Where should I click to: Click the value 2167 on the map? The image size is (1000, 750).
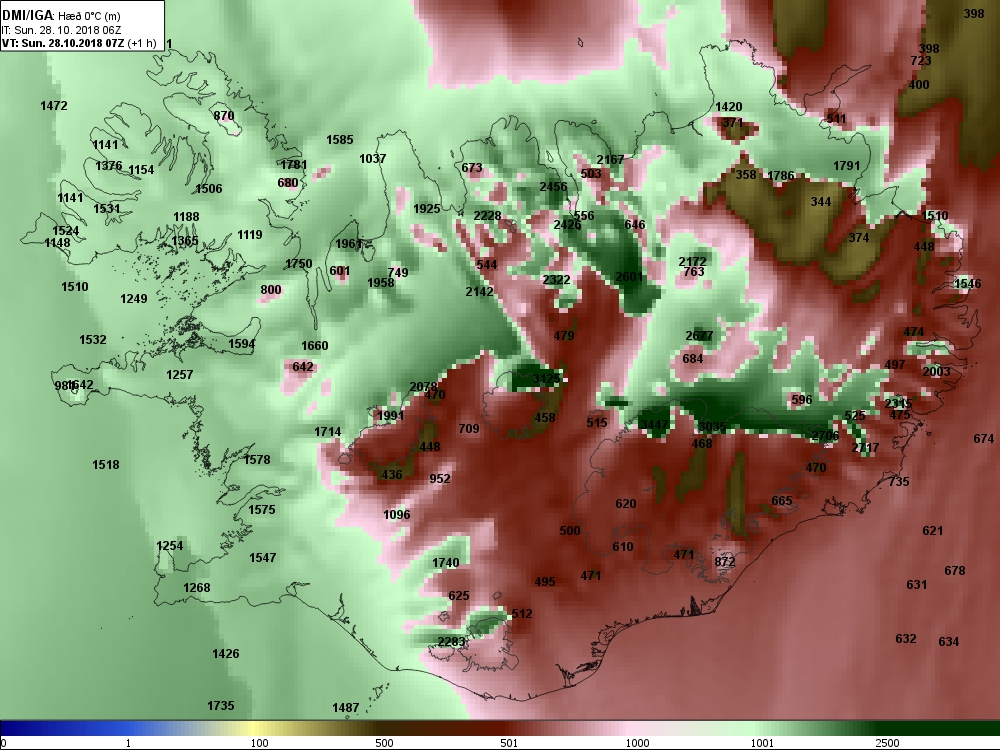pyautogui.click(x=610, y=159)
